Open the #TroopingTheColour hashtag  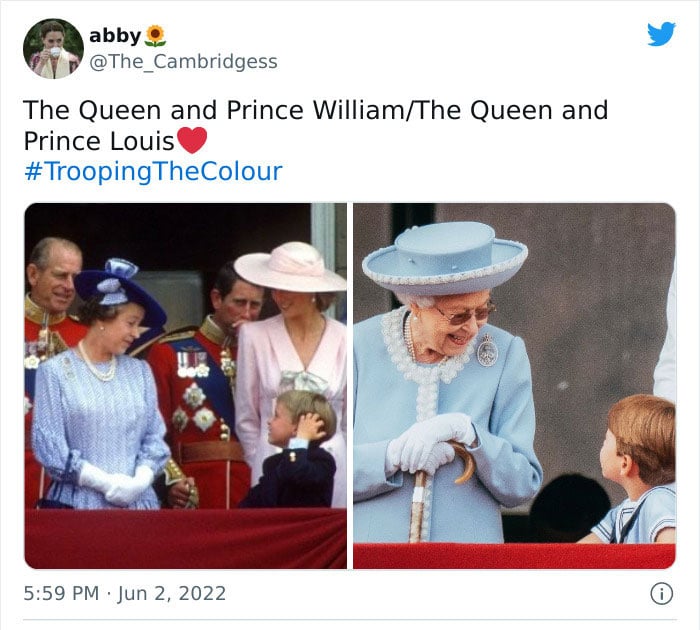pyautogui.click(x=153, y=171)
